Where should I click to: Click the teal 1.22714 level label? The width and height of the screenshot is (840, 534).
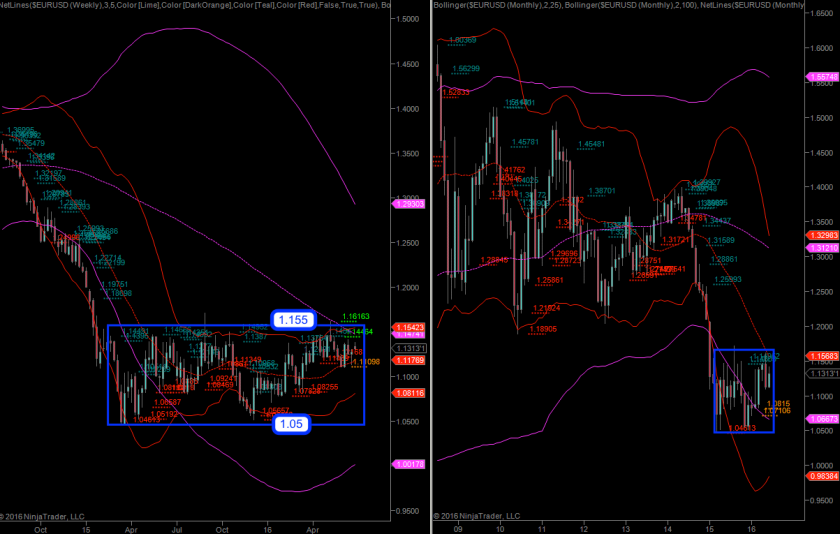tap(108, 258)
